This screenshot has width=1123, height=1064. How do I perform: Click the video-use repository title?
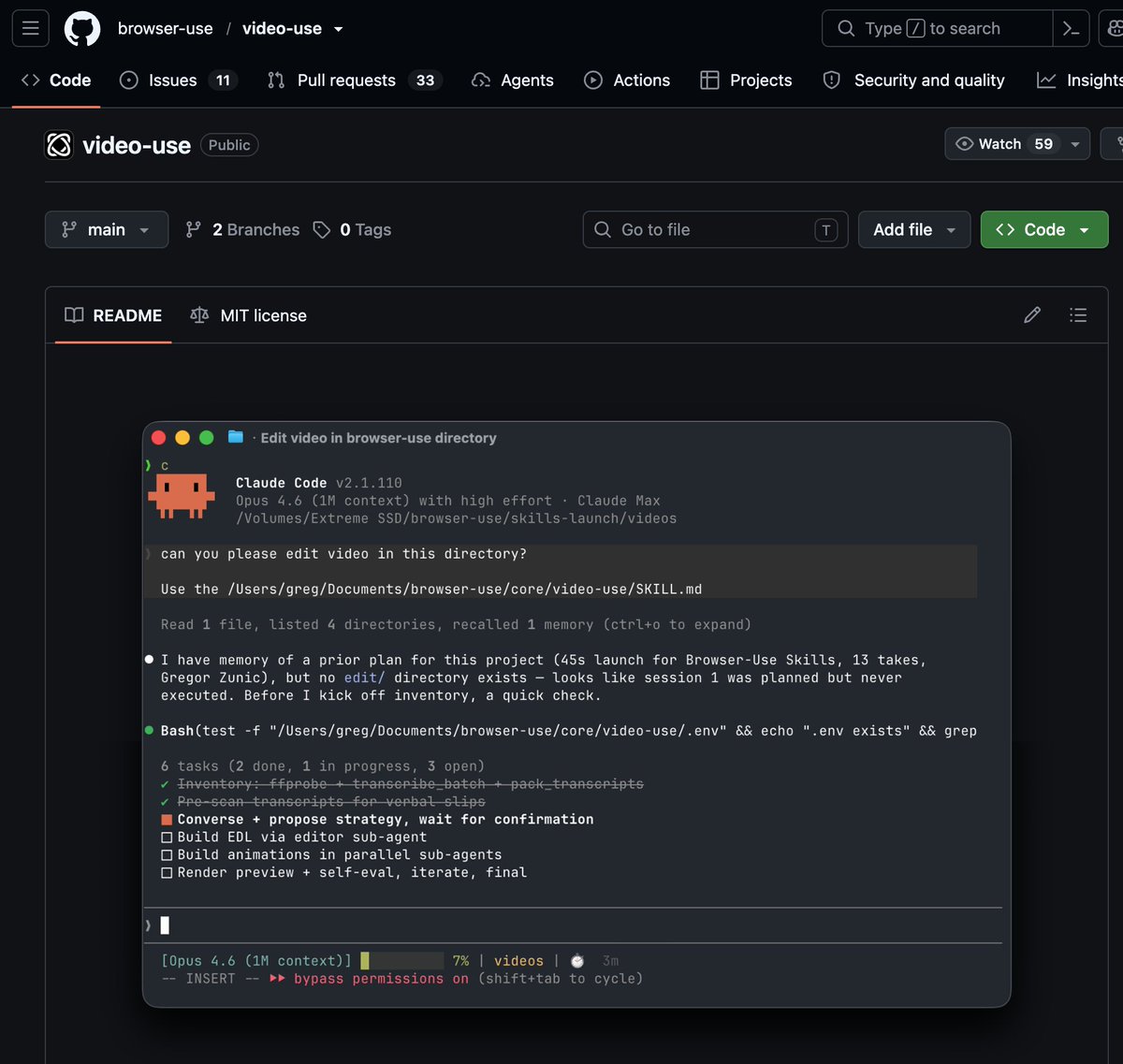[137, 145]
